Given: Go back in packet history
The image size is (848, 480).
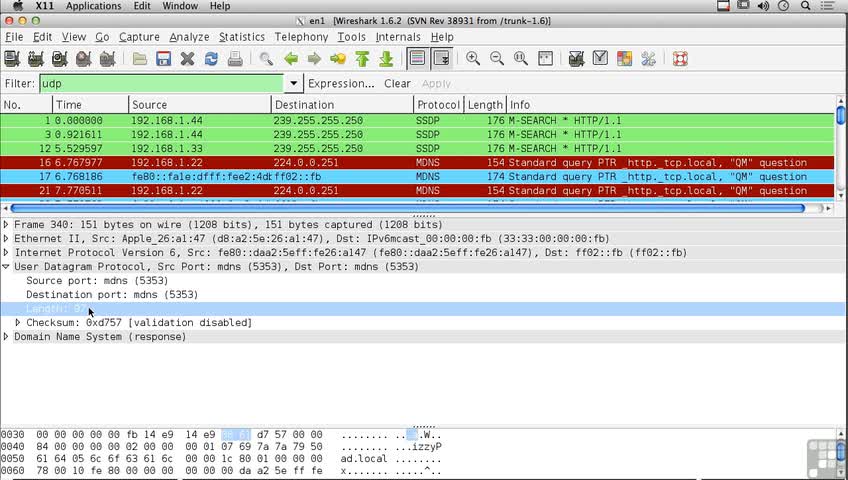Looking at the screenshot, I should pyautogui.click(x=291, y=58).
